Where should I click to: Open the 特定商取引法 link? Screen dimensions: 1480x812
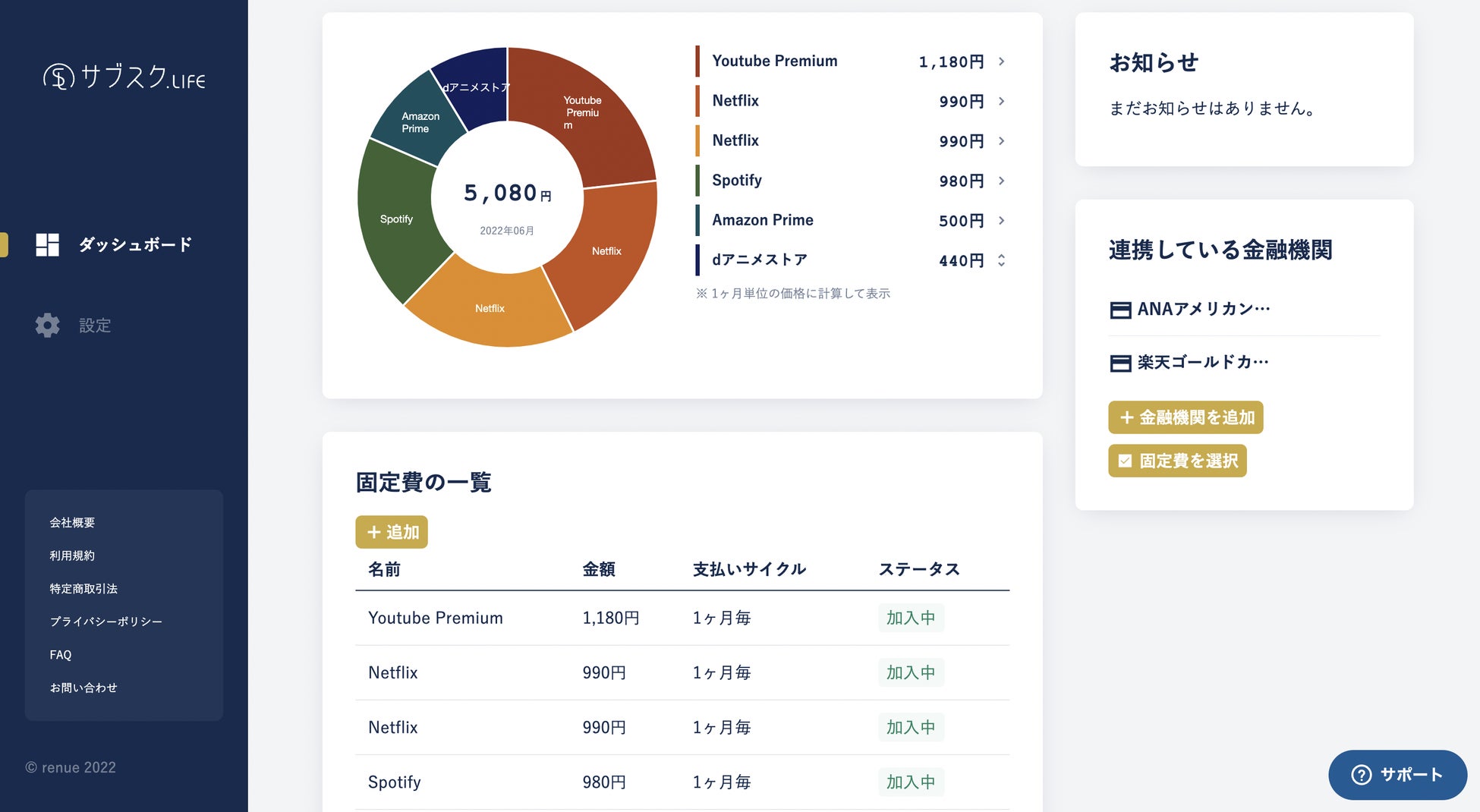pos(83,589)
